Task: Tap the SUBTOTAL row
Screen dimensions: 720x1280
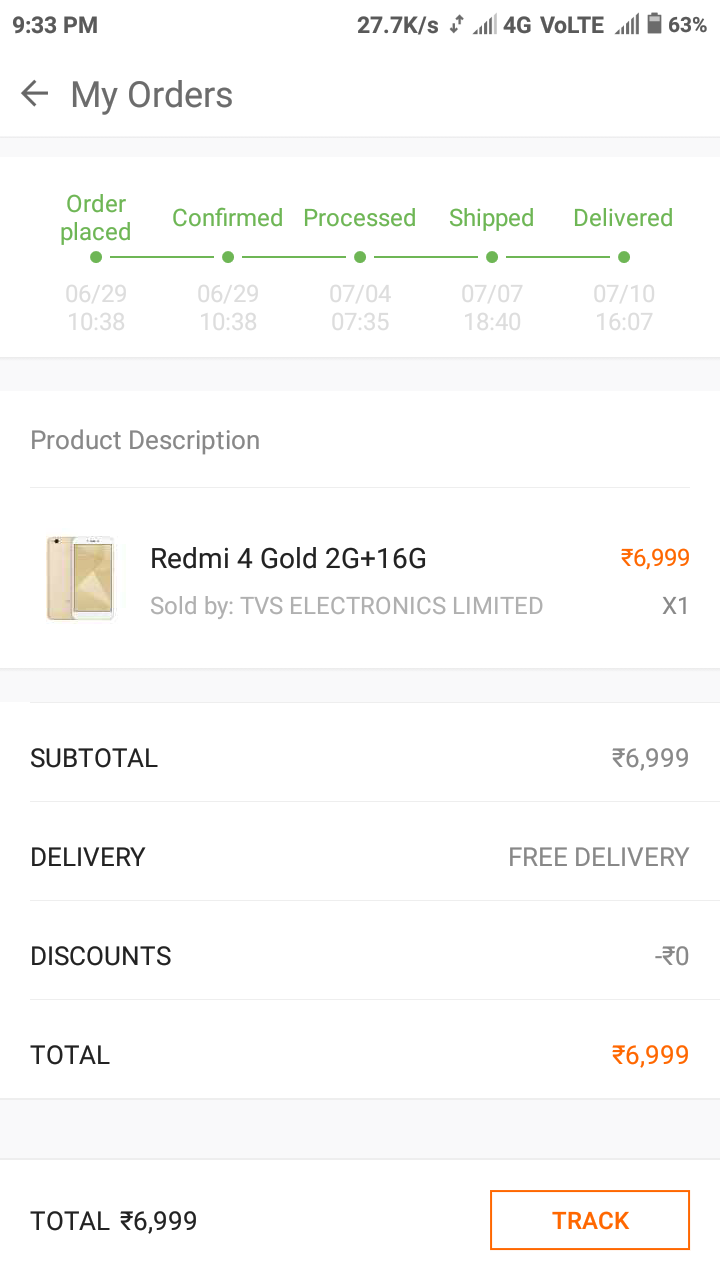Action: click(x=360, y=758)
